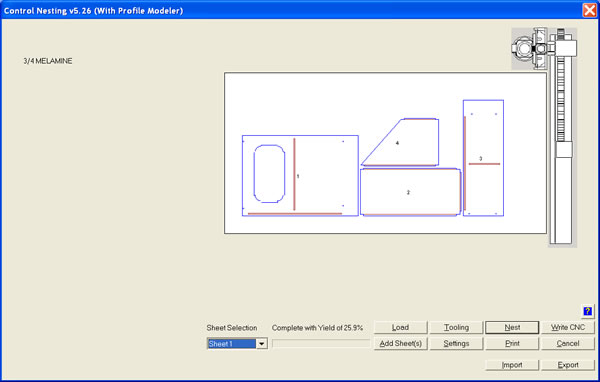Viewport: 600px width, 382px height.
Task: Click the nesting progress bar
Action: (321, 344)
